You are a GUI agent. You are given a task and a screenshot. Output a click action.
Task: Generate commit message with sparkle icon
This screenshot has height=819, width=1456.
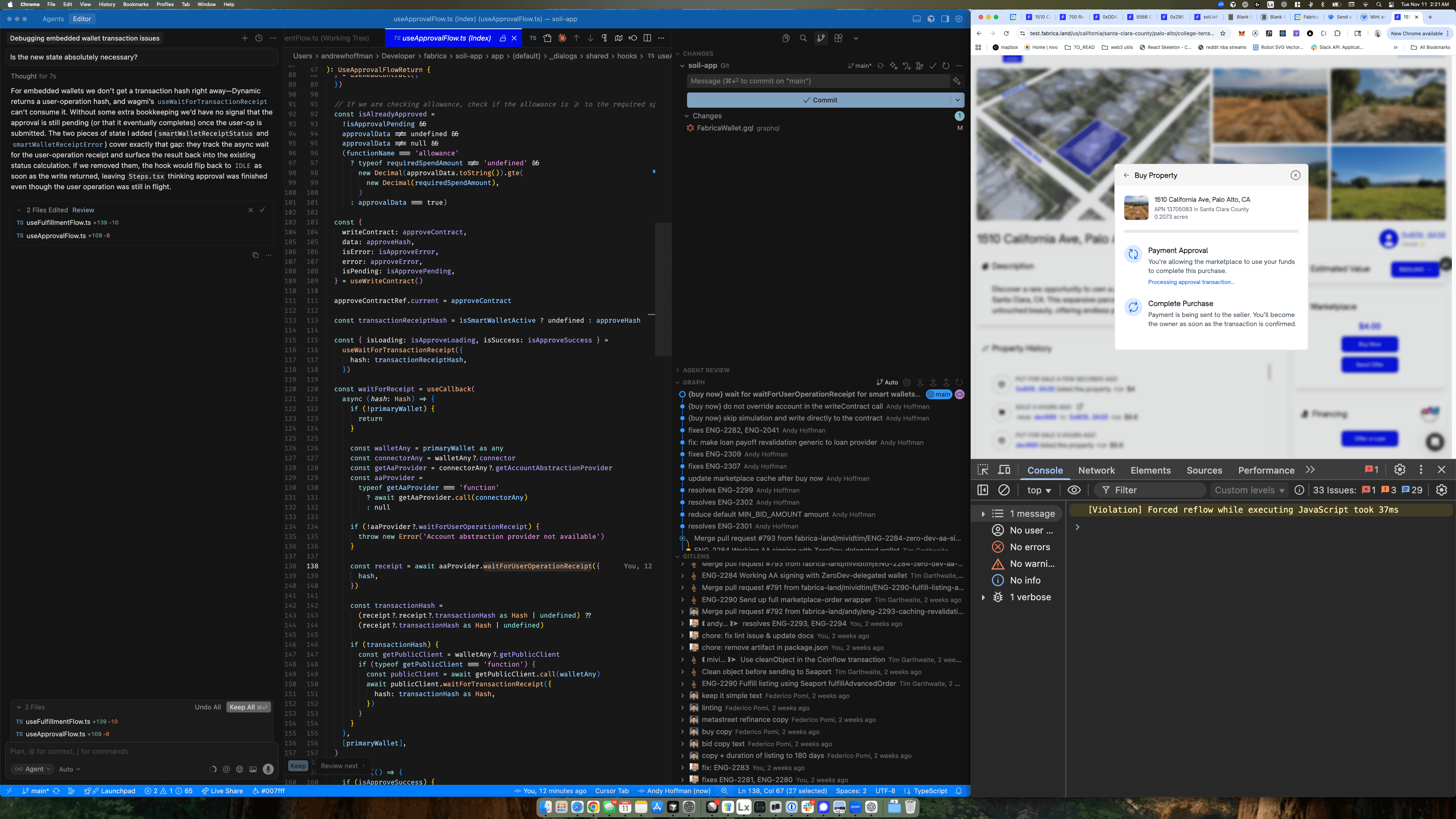(x=956, y=81)
